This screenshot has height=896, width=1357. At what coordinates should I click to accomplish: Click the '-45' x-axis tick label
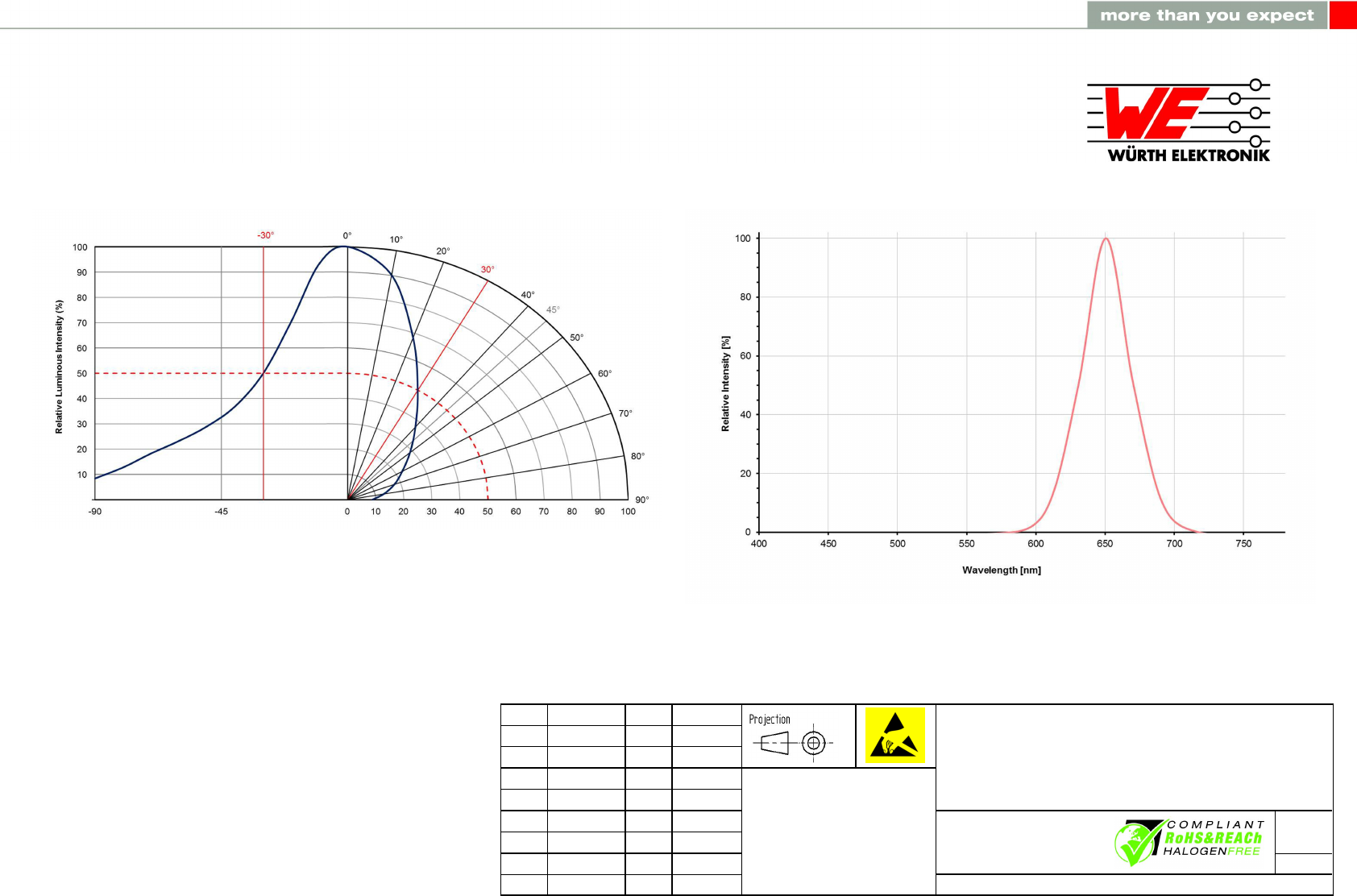[221, 512]
